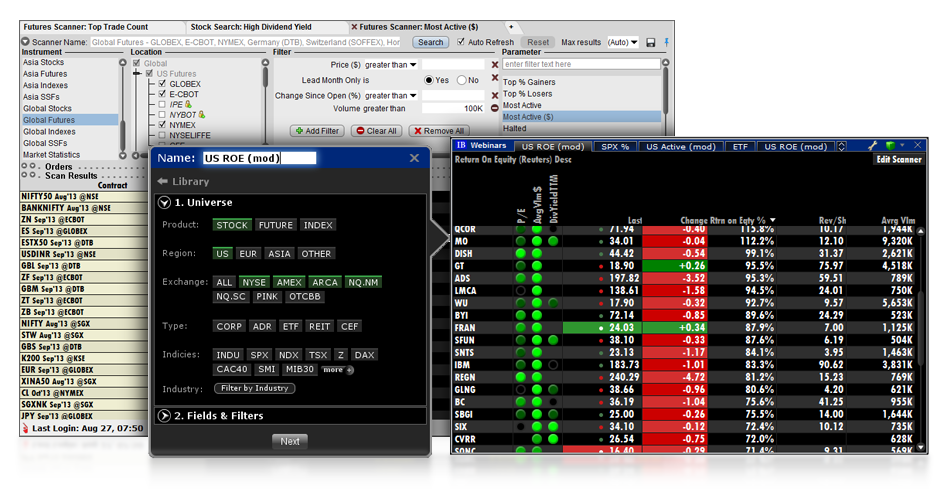Click scan results table scroll-up arrow beside QCOR row

[x=921, y=231]
